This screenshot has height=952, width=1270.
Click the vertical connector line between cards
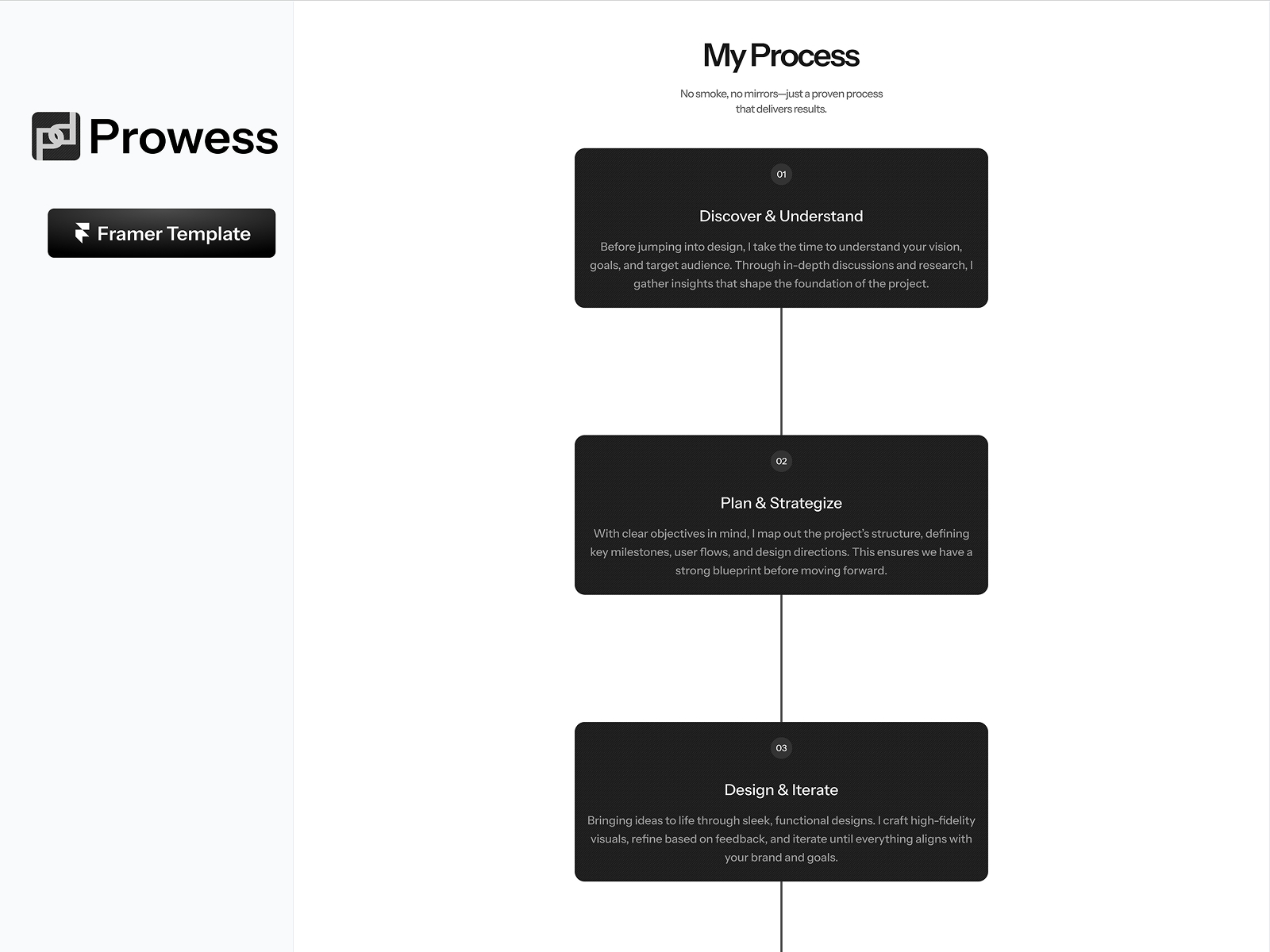[x=781, y=373]
